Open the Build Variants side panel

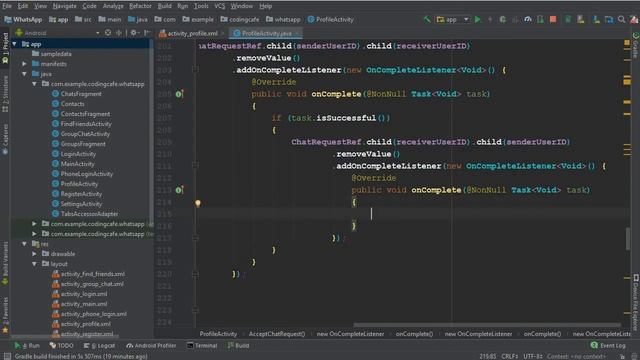[5, 263]
